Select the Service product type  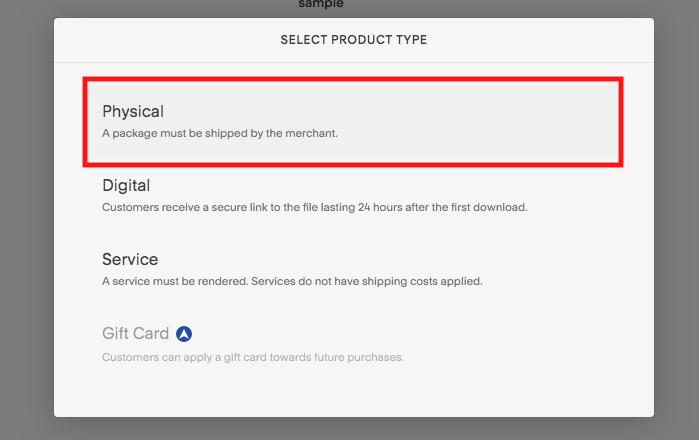click(x=353, y=270)
